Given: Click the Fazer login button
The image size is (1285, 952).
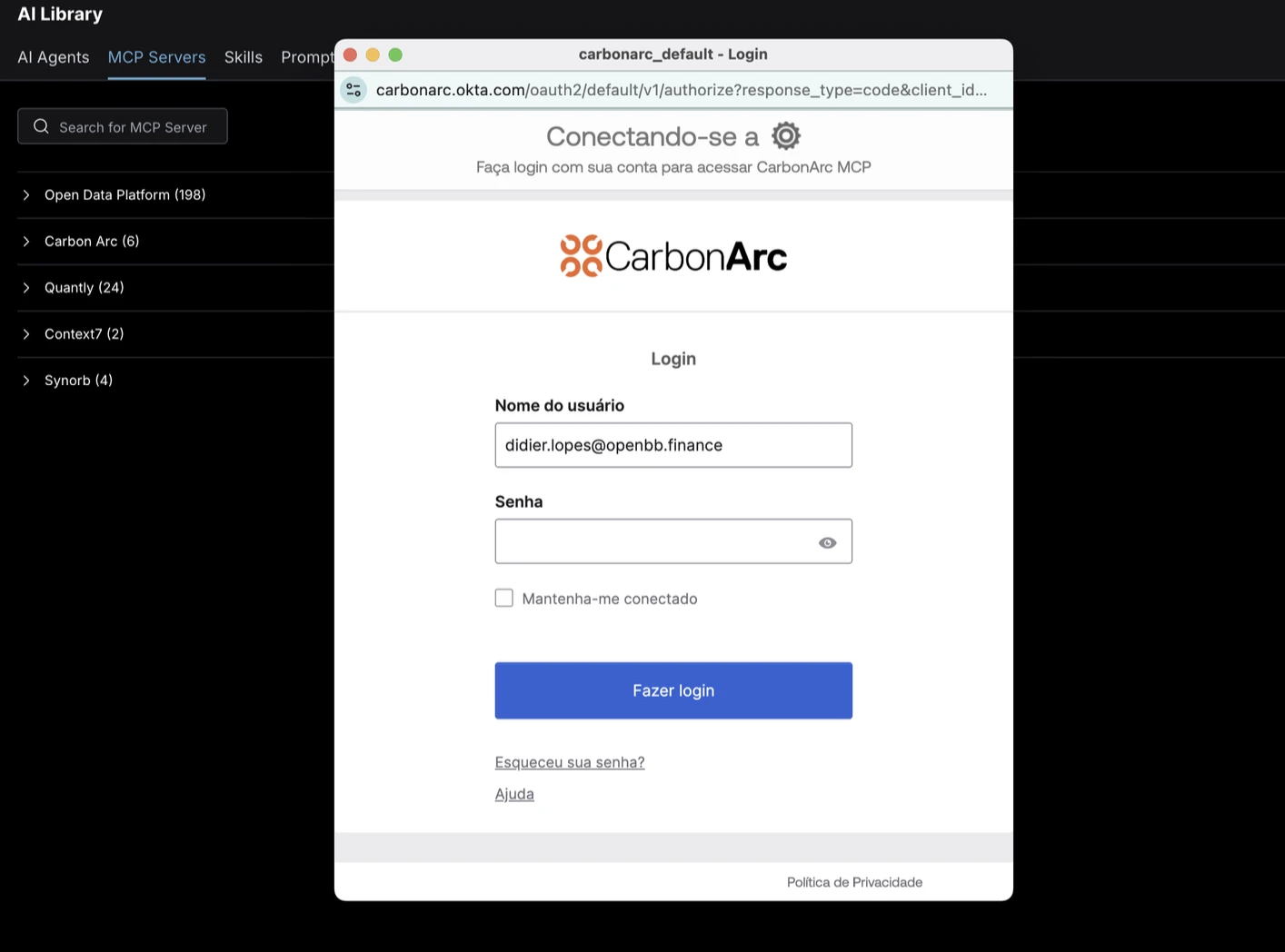Looking at the screenshot, I should [x=672, y=690].
